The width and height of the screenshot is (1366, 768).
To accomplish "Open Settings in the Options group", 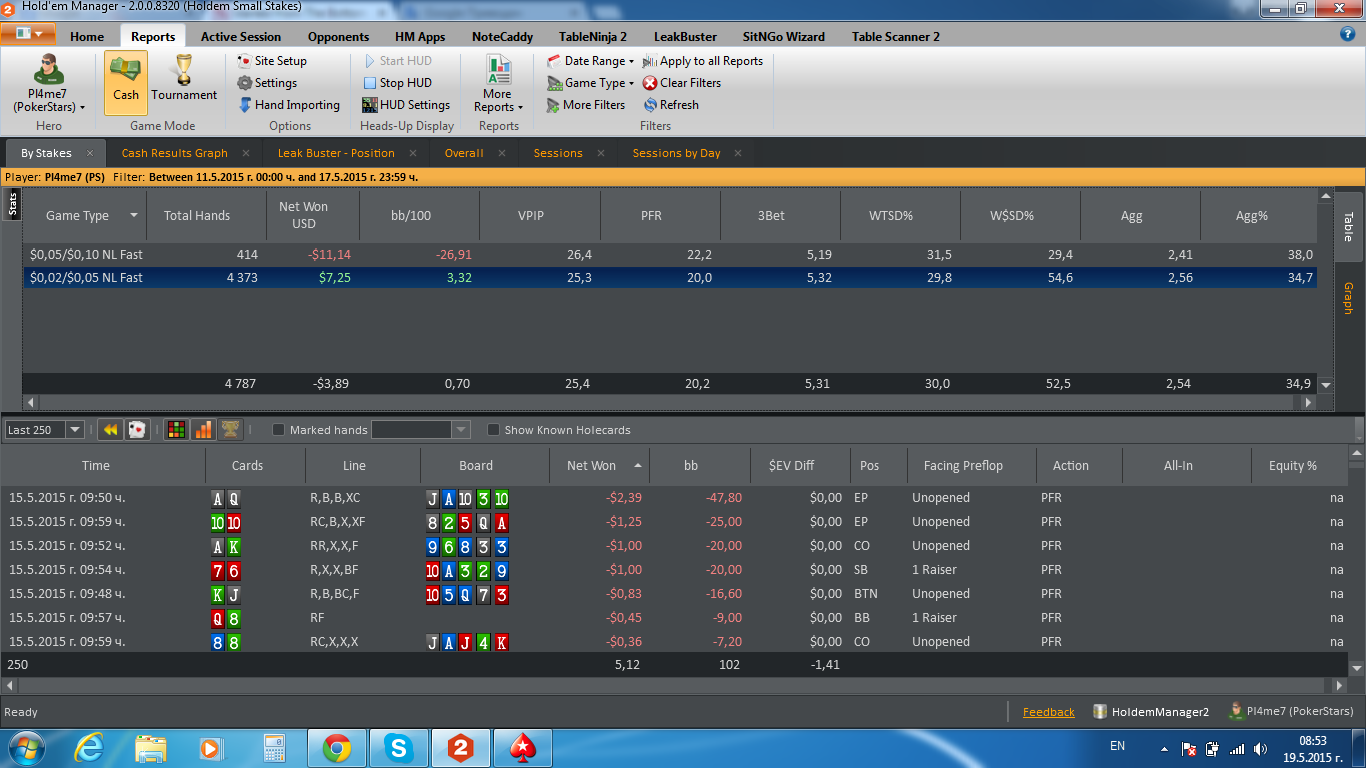I will coord(267,83).
